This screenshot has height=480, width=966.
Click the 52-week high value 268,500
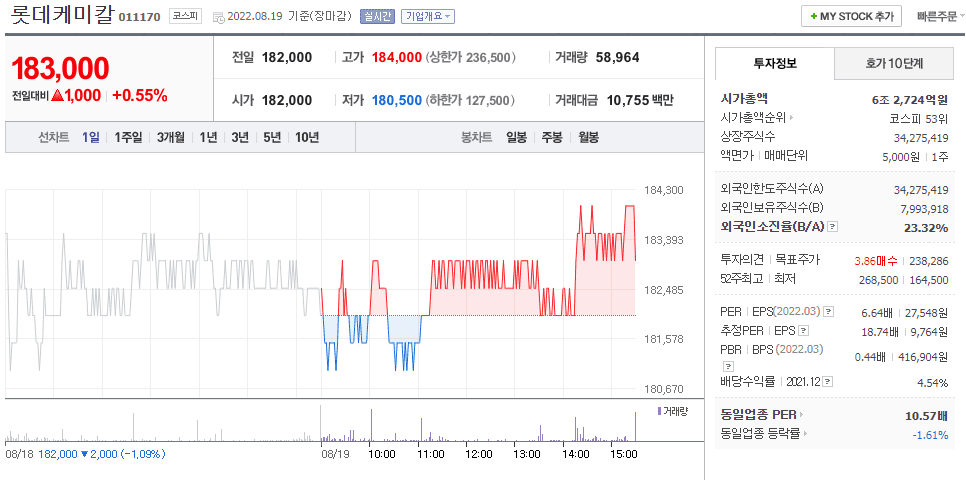point(880,280)
